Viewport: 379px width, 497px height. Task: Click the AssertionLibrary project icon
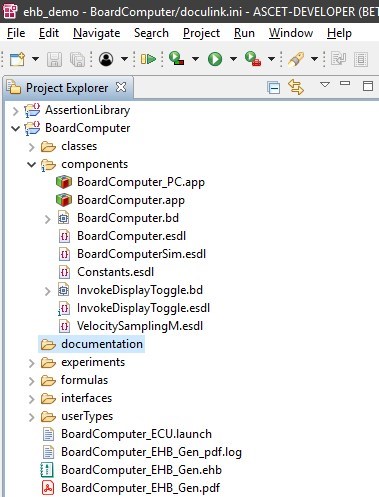(x=32, y=110)
